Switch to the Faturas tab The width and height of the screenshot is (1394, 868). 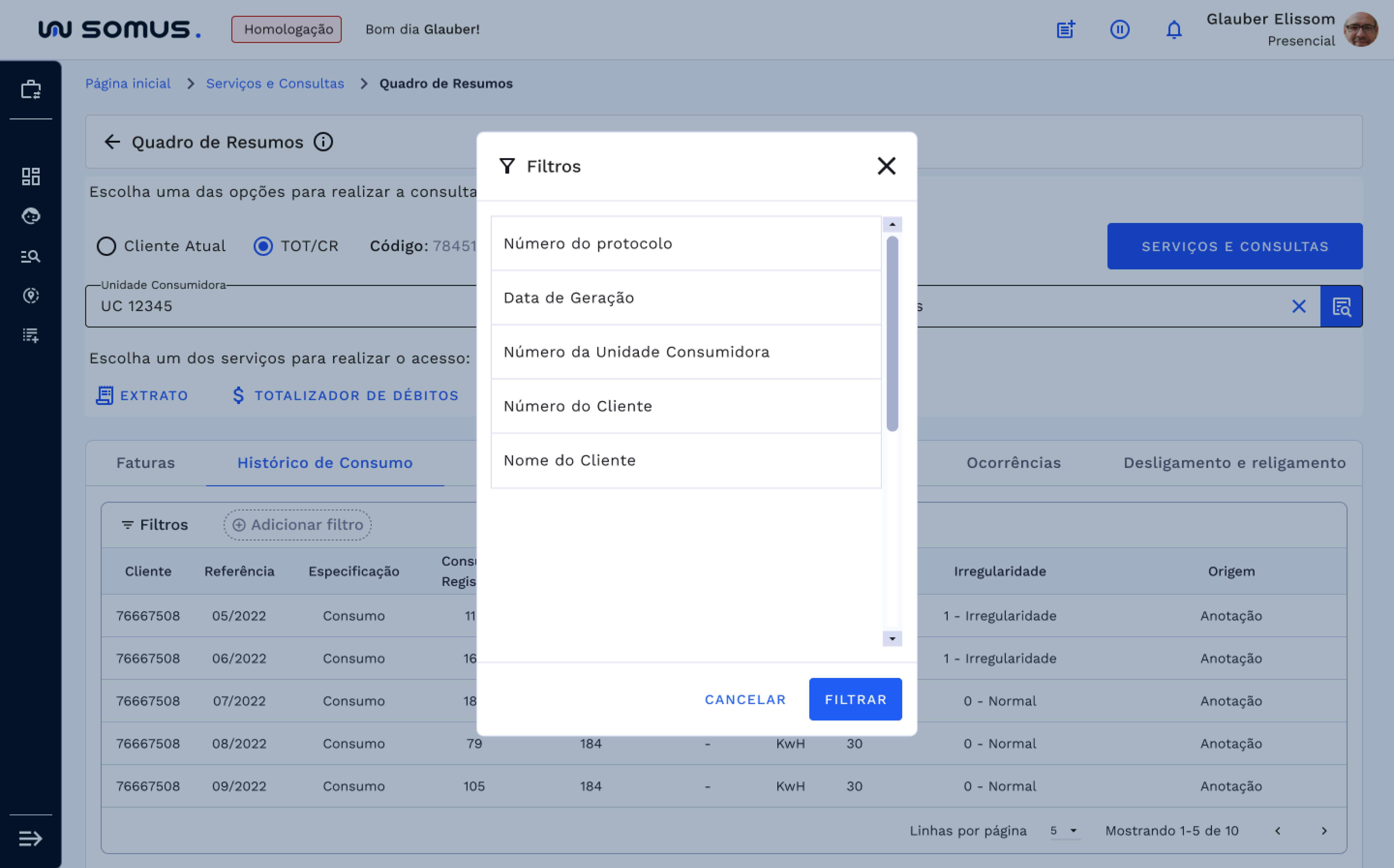tap(145, 463)
